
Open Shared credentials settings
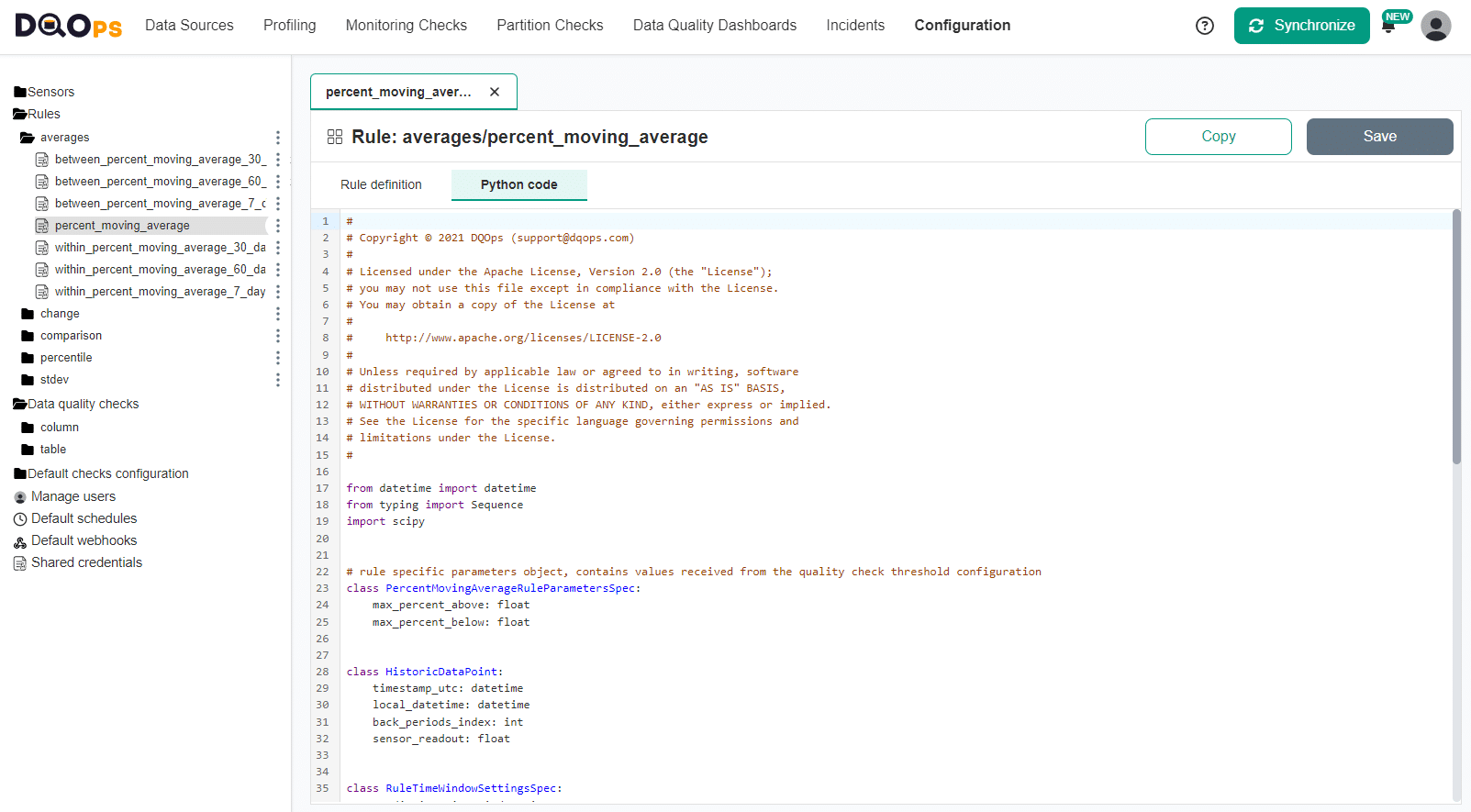tap(86, 562)
